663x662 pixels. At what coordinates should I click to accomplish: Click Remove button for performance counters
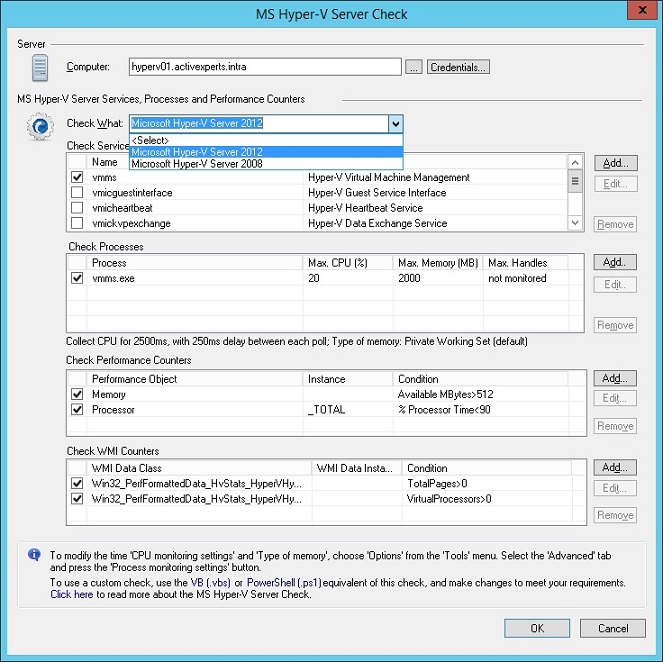click(615, 426)
